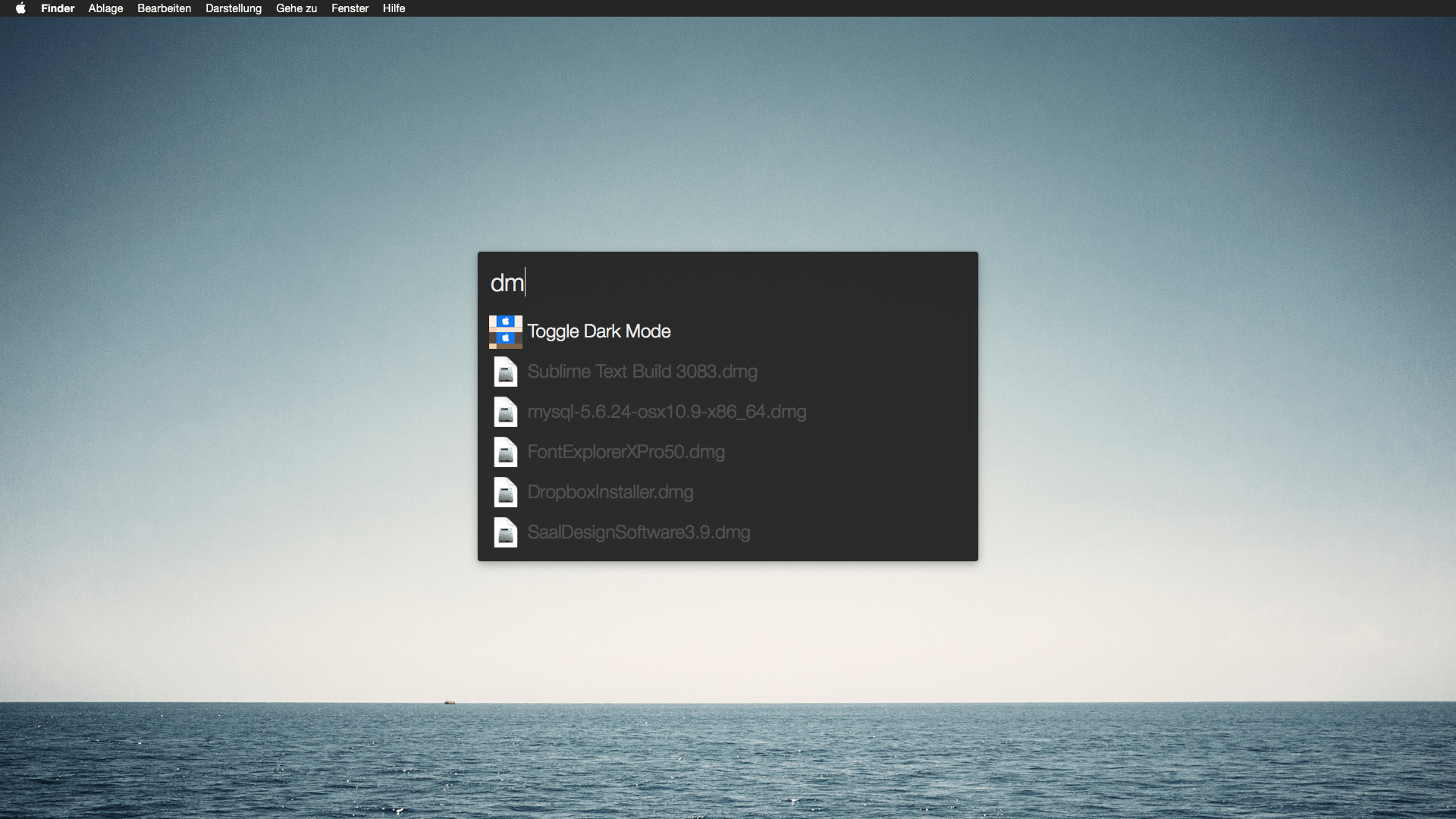Image resolution: width=1456 pixels, height=819 pixels.
Task: Click the Sublime Text Build 3083.dmg file icon
Action: click(x=505, y=372)
